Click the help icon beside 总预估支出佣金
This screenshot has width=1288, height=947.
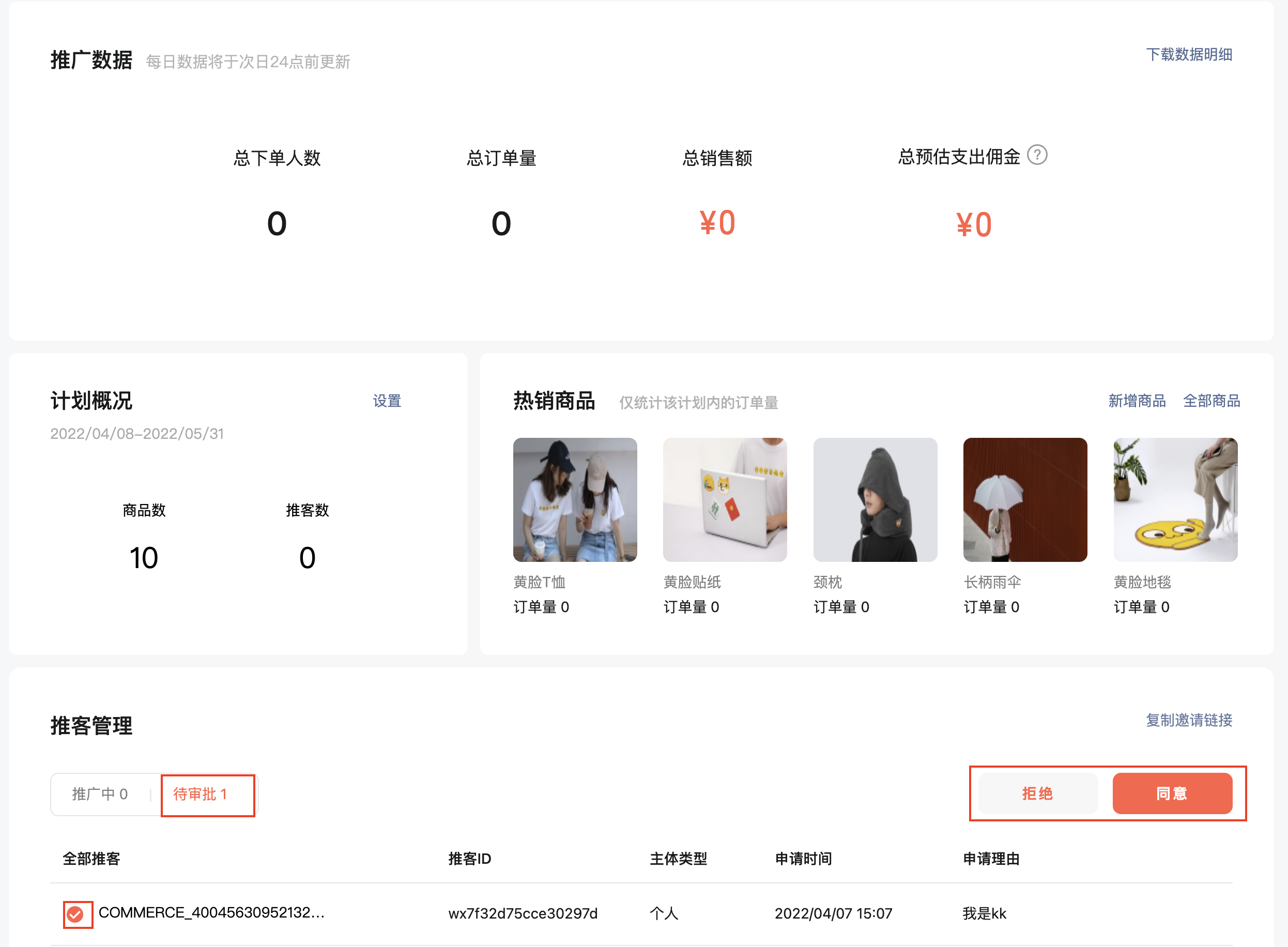(x=1036, y=155)
